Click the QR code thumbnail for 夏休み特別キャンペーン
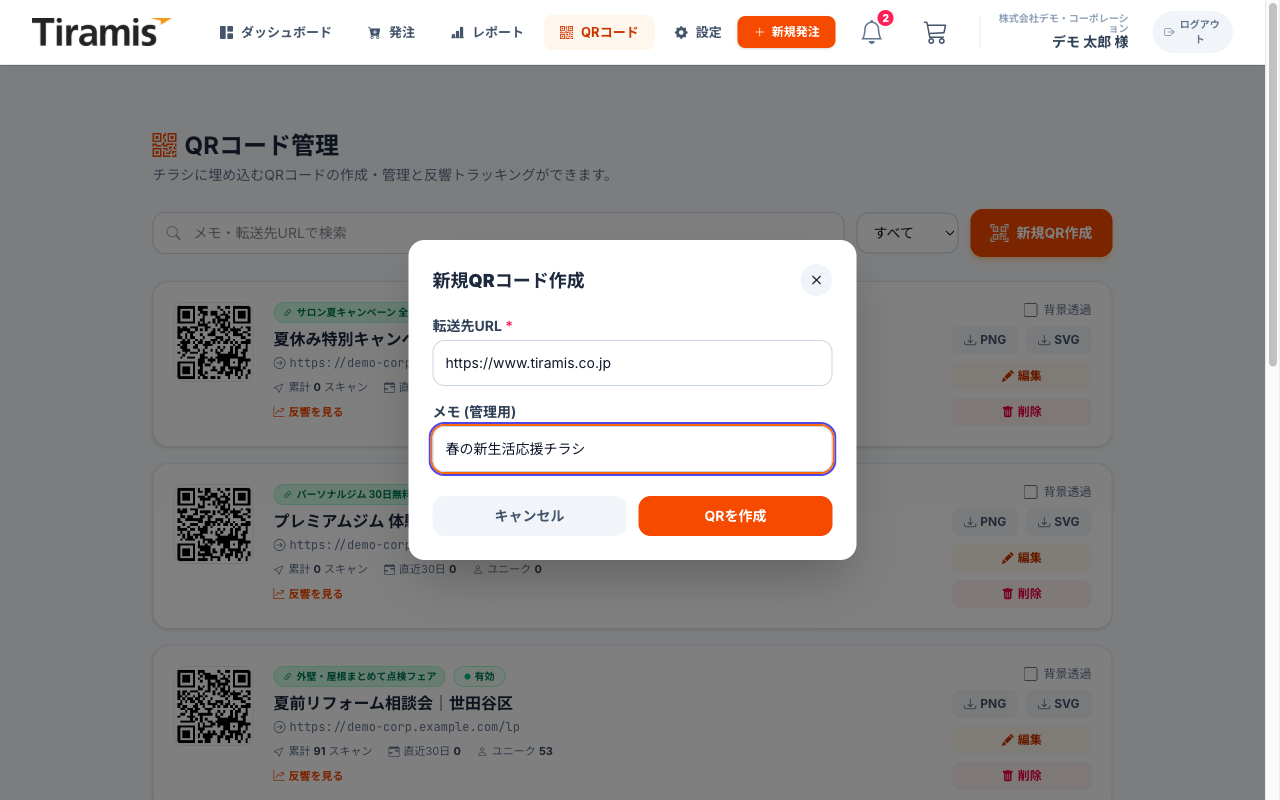The width and height of the screenshot is (1280, 800). pyautogui.click(x=214, y=342)
